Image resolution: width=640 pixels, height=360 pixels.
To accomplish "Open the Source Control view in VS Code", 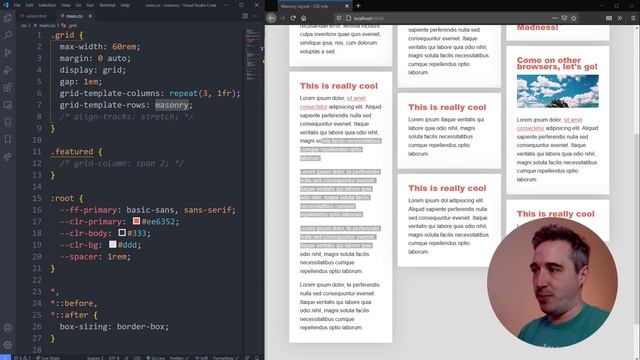I will (x=7, y=53).
